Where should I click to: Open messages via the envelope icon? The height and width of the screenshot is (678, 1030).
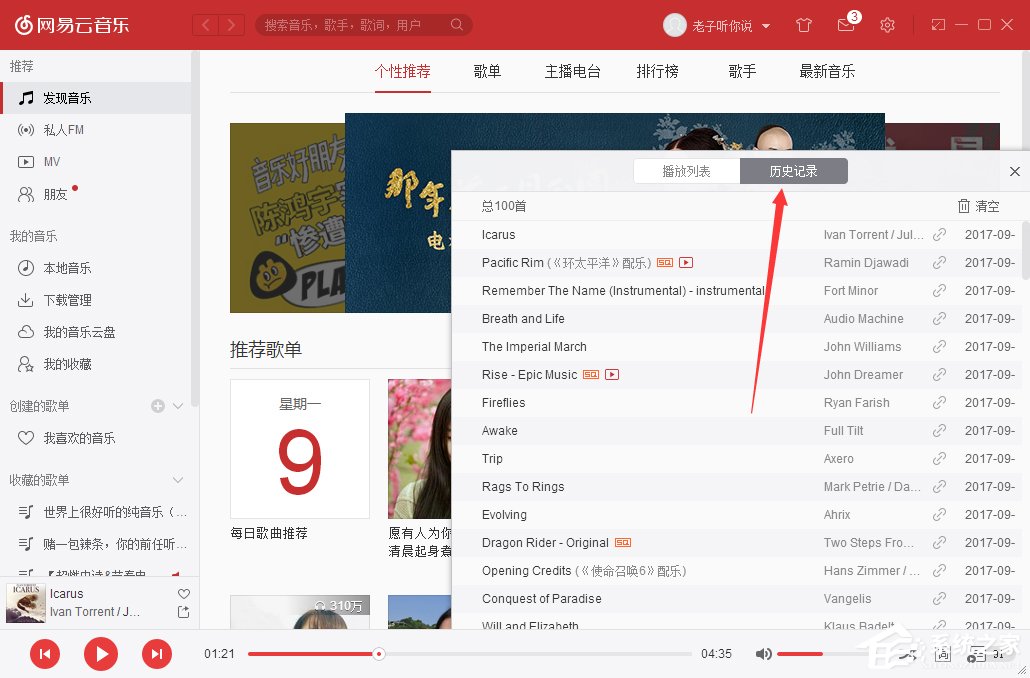[845, 25]
